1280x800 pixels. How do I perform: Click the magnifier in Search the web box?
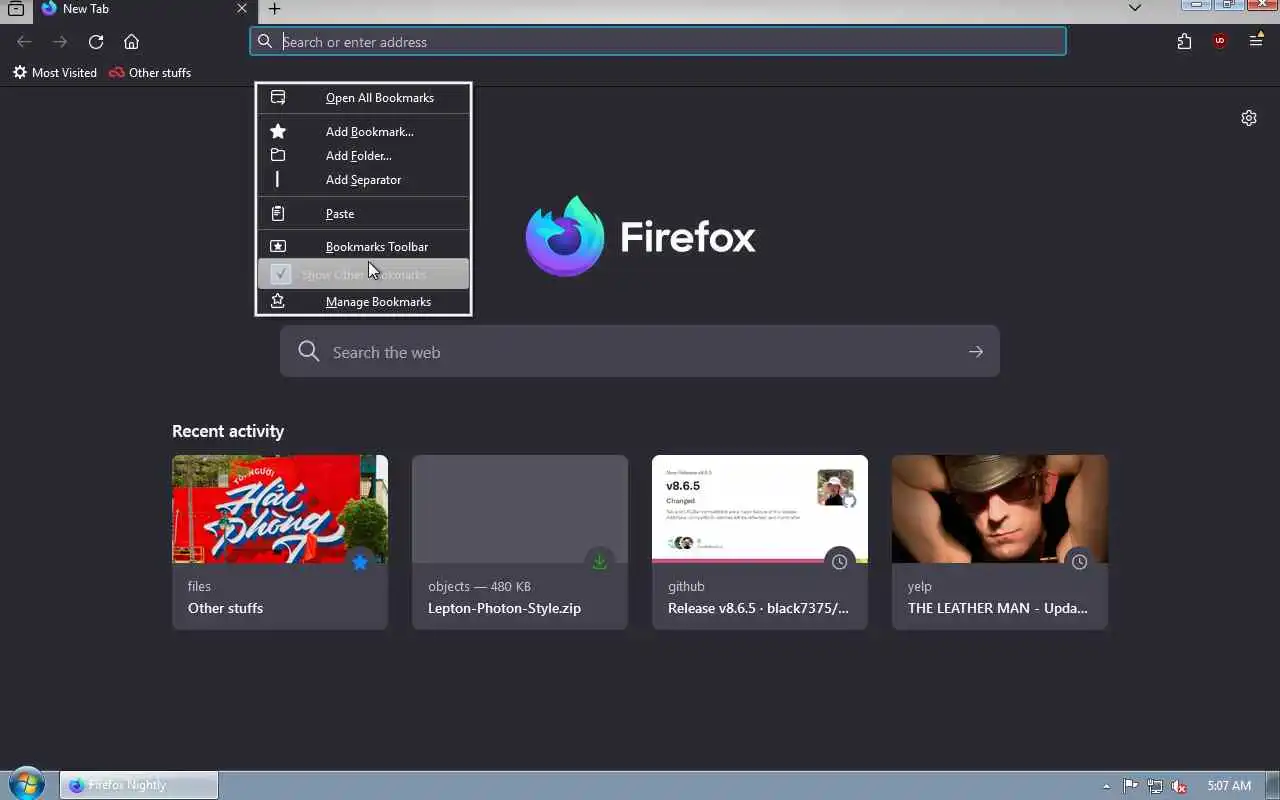(x=309, y=351)
